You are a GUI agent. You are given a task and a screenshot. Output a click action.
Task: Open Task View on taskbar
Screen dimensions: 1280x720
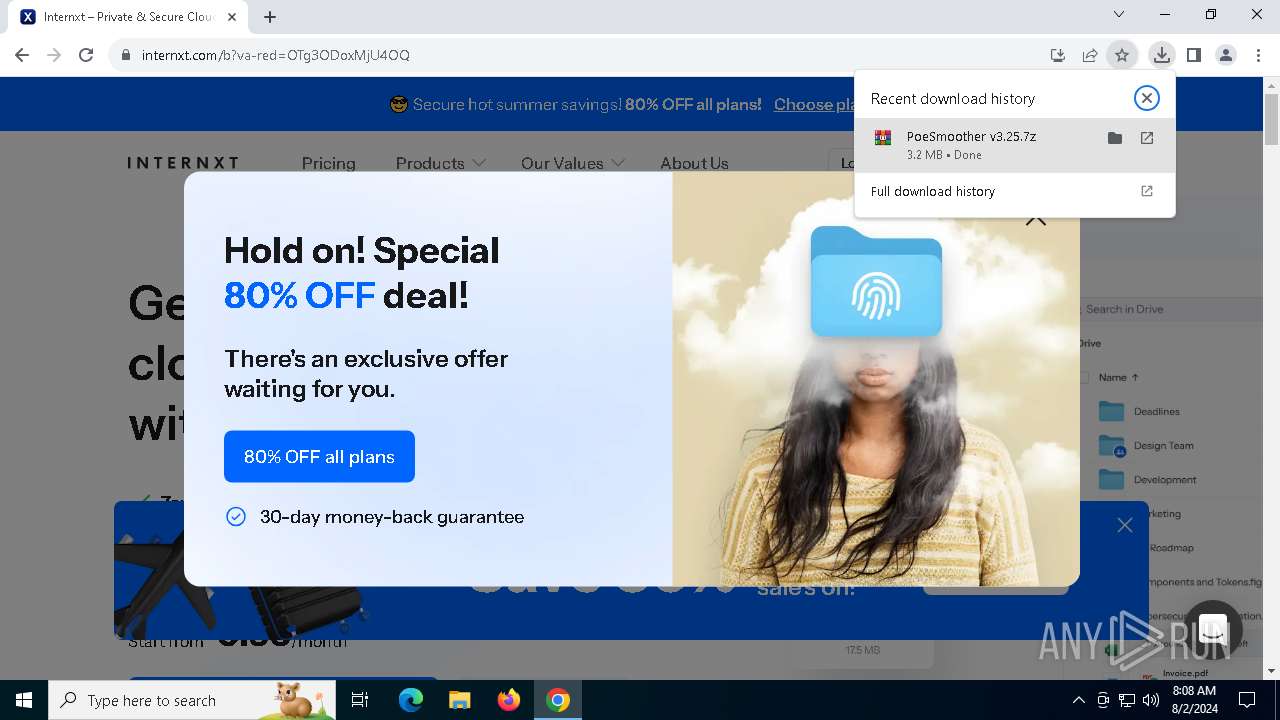tap(360, 700)
